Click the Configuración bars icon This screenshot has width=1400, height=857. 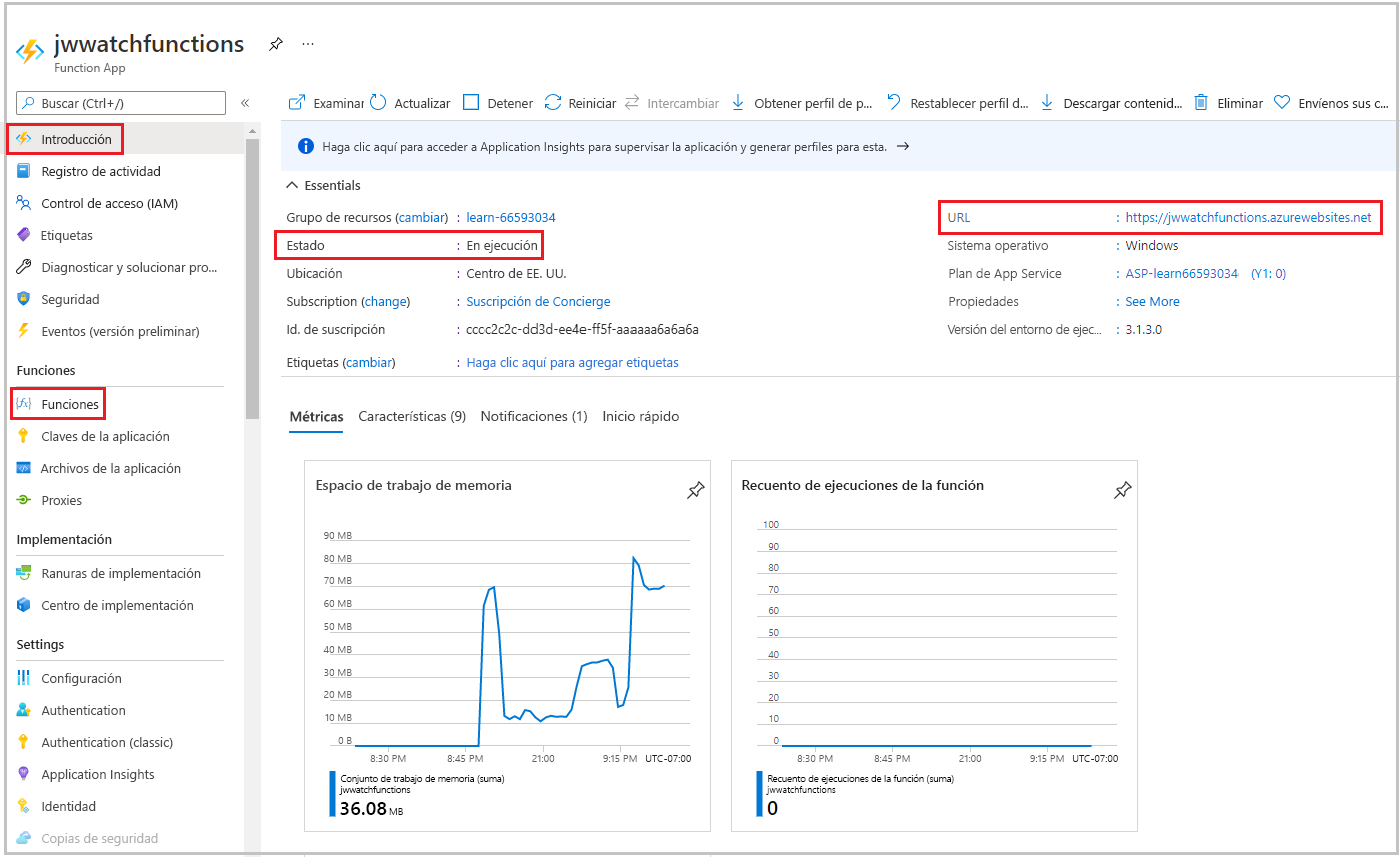point(24,679)
